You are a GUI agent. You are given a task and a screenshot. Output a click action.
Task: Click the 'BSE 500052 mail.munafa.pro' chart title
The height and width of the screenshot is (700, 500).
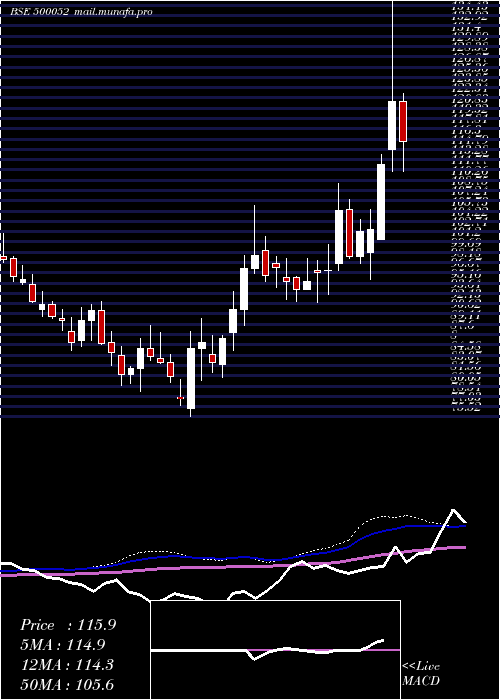click(x=81, y=12)
